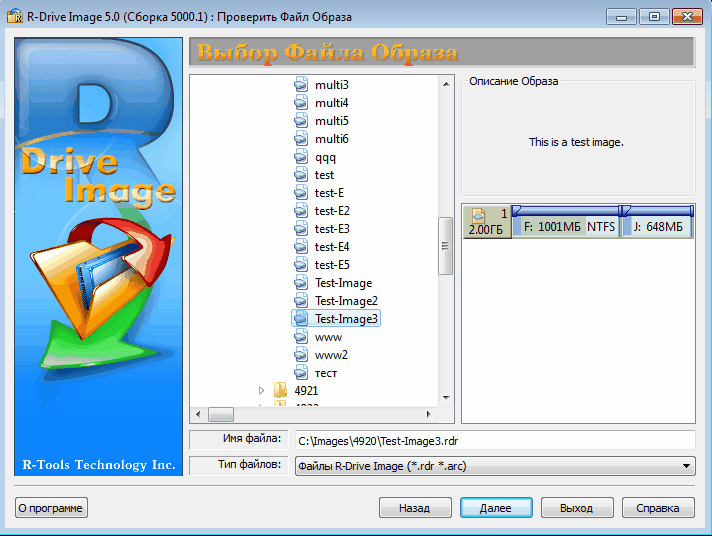
Task: Select the Test-Image2 file name
Action: pyautogui.click(x=346, y=301)
